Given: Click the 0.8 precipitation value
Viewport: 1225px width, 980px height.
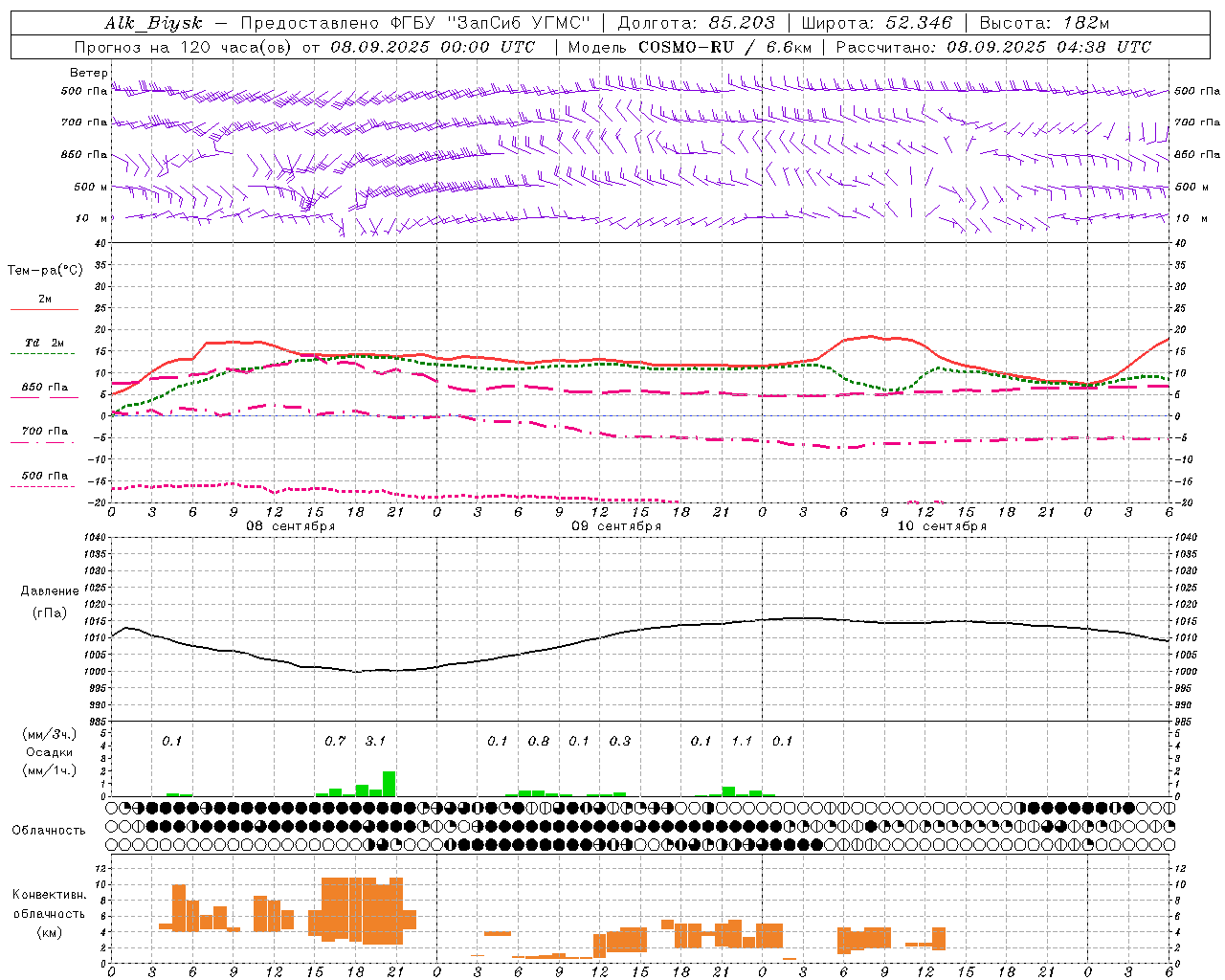Looking at the screenshot, I should point(539,741).
